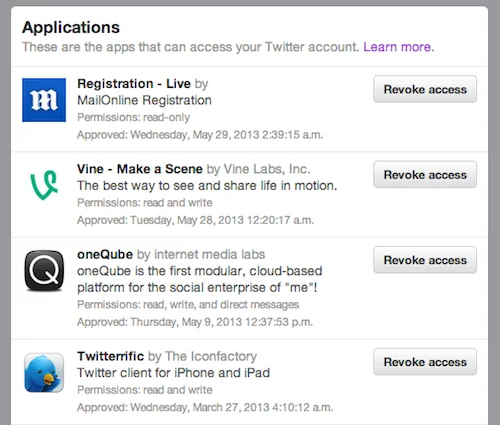Revoke access for oneQube
The height and width of the screenshot is (425, 500).
(425, 260)
